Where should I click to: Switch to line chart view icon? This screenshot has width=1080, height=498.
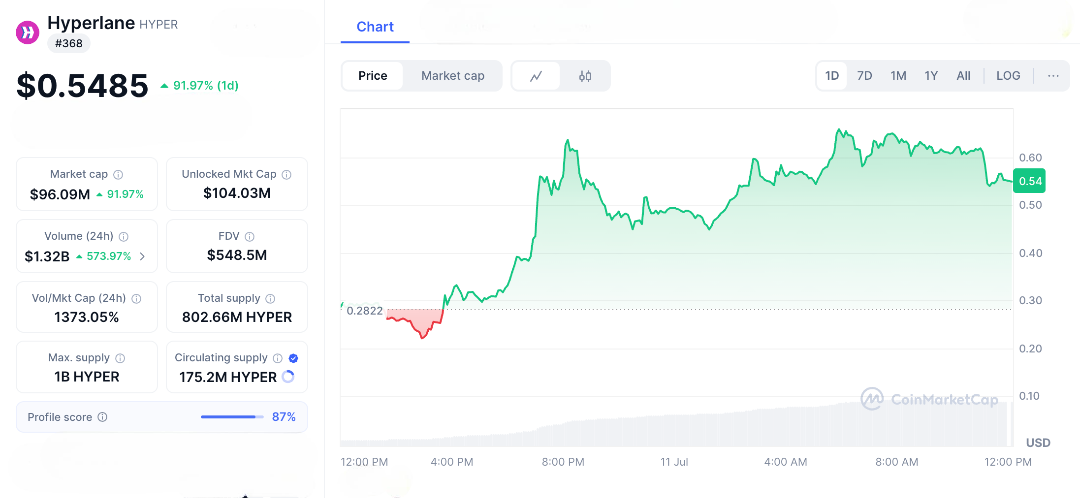(x=537, y=76)
